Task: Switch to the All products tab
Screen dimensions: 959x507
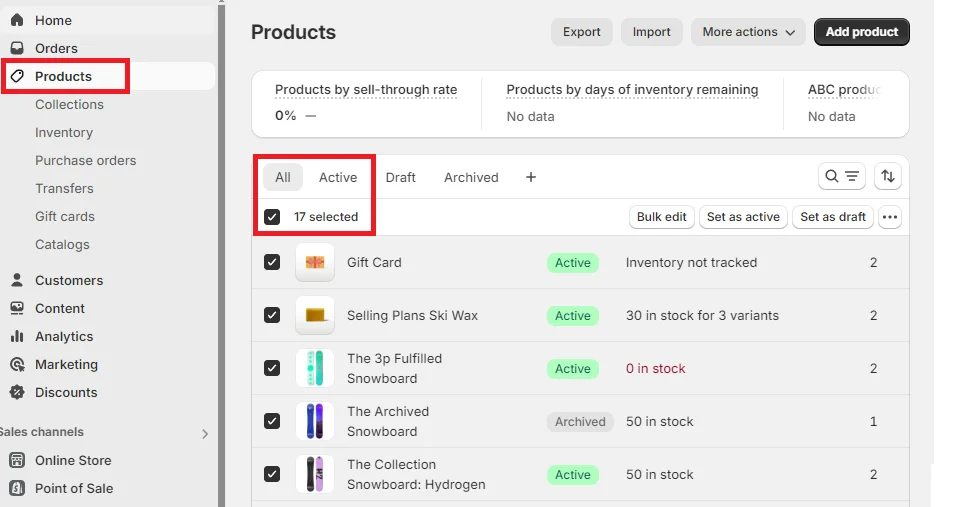Action: (283, 177)
